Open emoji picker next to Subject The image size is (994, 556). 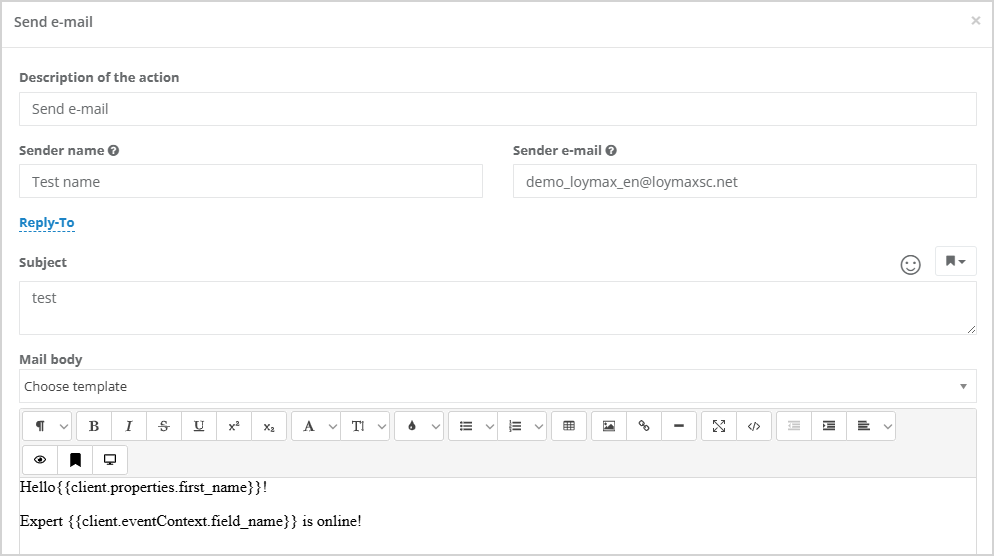(x=910, y=264)
